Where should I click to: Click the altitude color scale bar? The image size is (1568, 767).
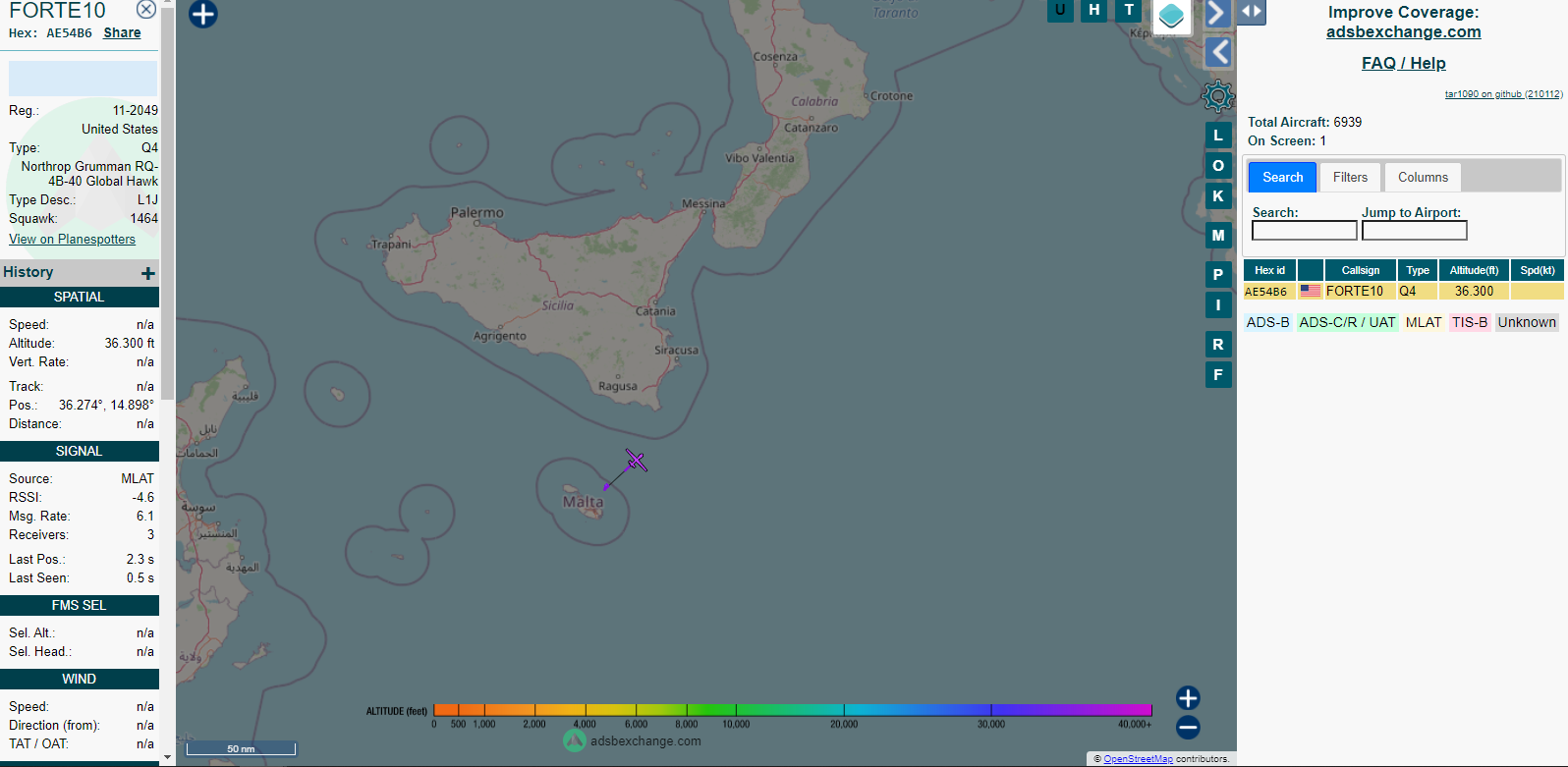point(792,710)
